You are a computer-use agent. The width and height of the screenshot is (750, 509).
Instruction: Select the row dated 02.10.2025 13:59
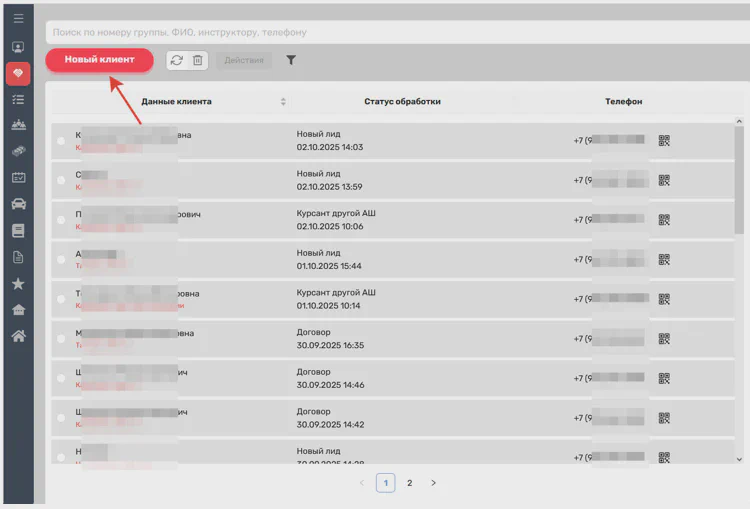point(61,180)
